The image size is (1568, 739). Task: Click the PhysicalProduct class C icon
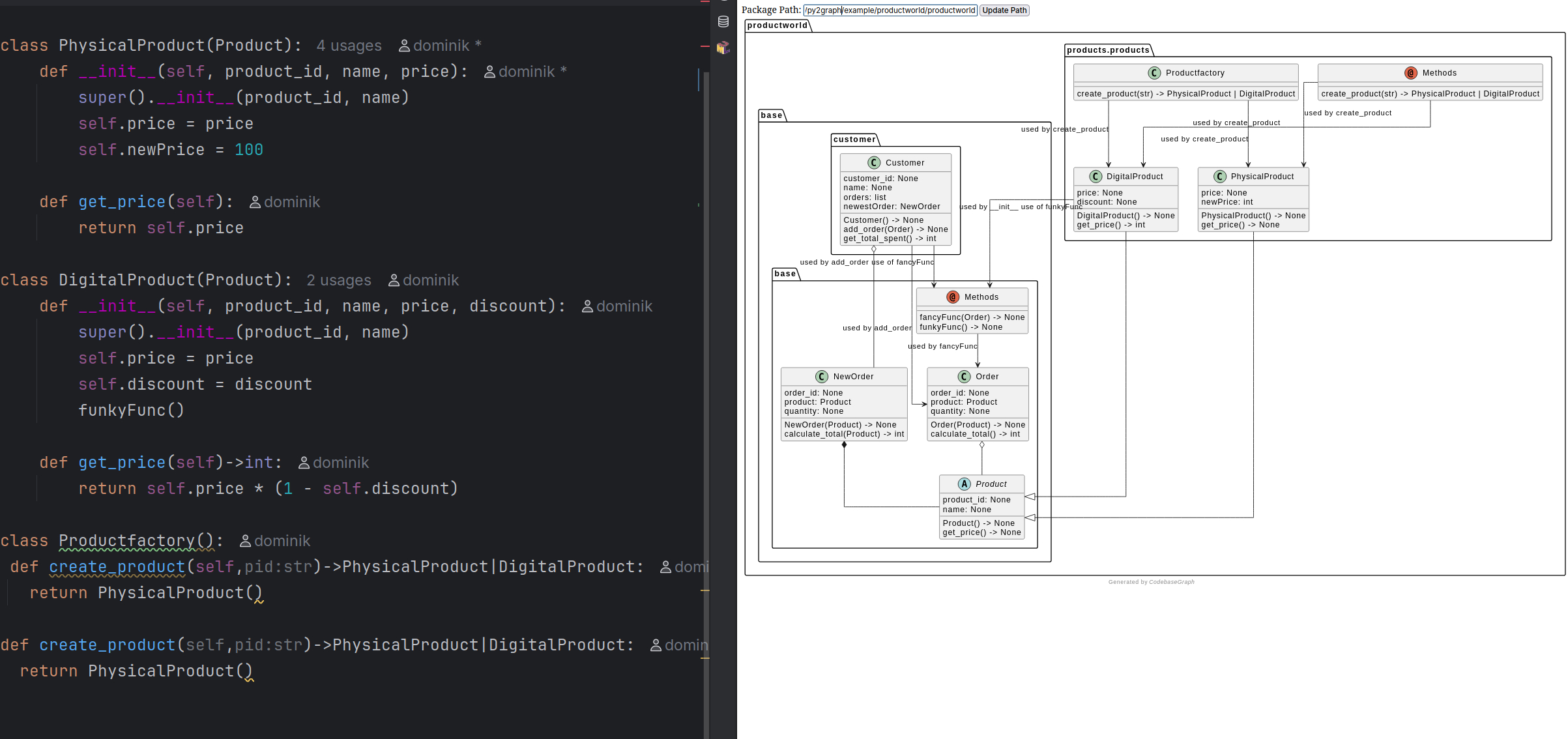[1220, 177]
